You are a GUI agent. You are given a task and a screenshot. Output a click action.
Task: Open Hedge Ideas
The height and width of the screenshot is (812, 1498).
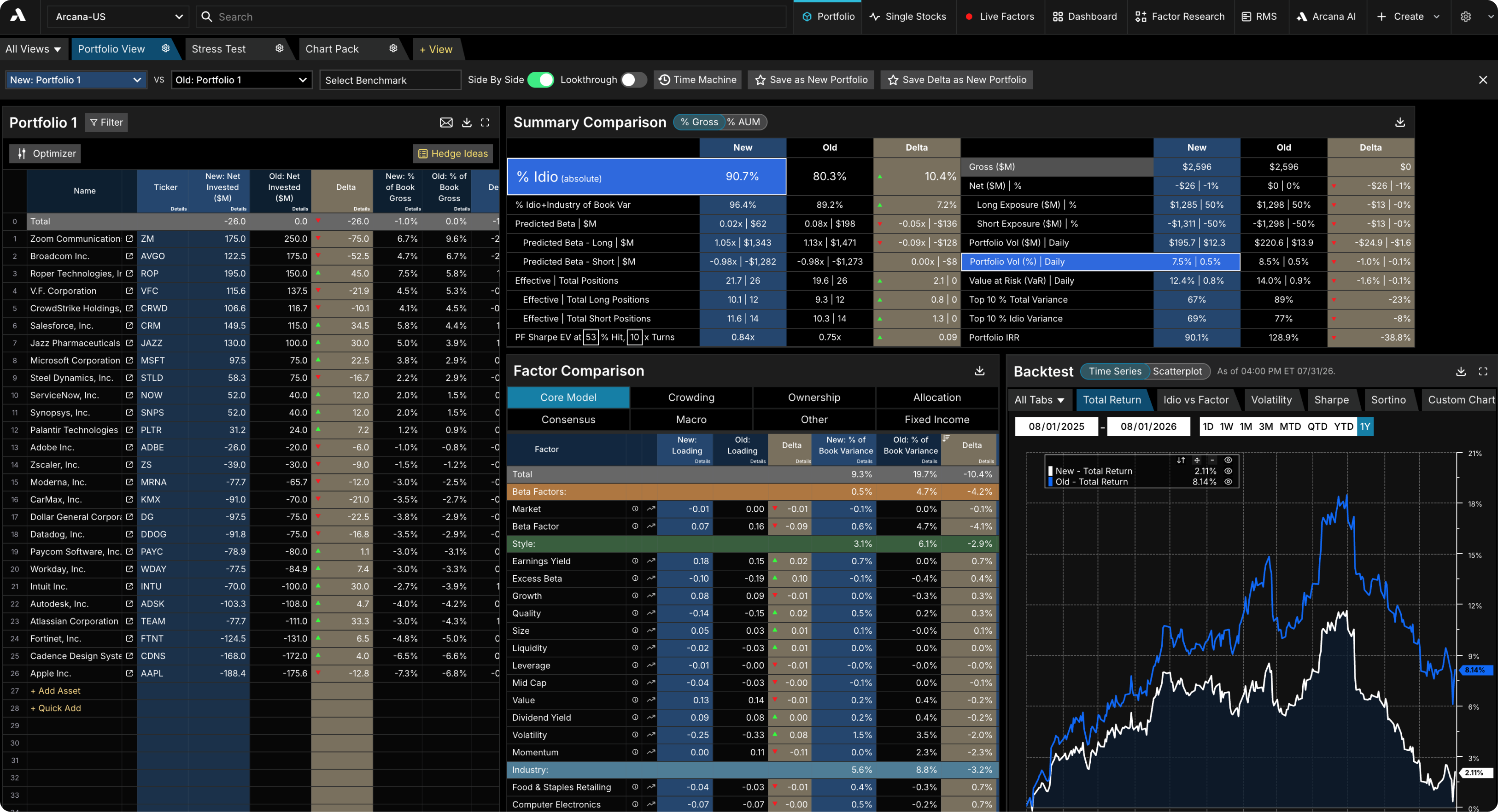453,153
